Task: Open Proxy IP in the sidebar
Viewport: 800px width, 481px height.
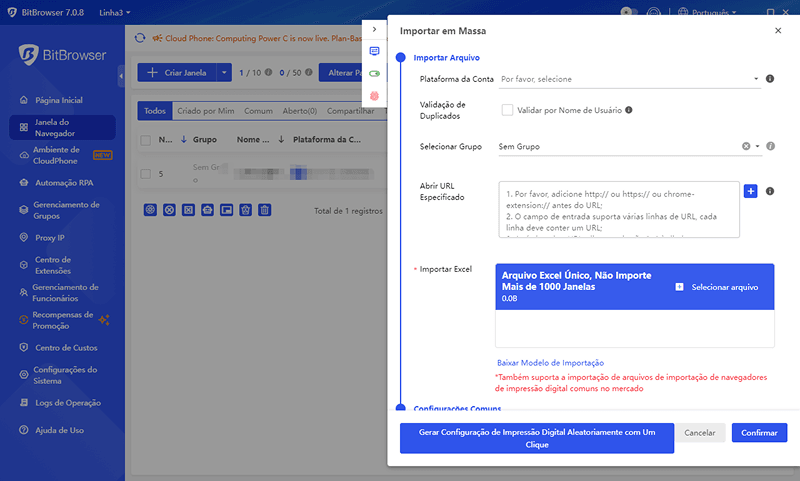Action: click(x=49, y=238)
